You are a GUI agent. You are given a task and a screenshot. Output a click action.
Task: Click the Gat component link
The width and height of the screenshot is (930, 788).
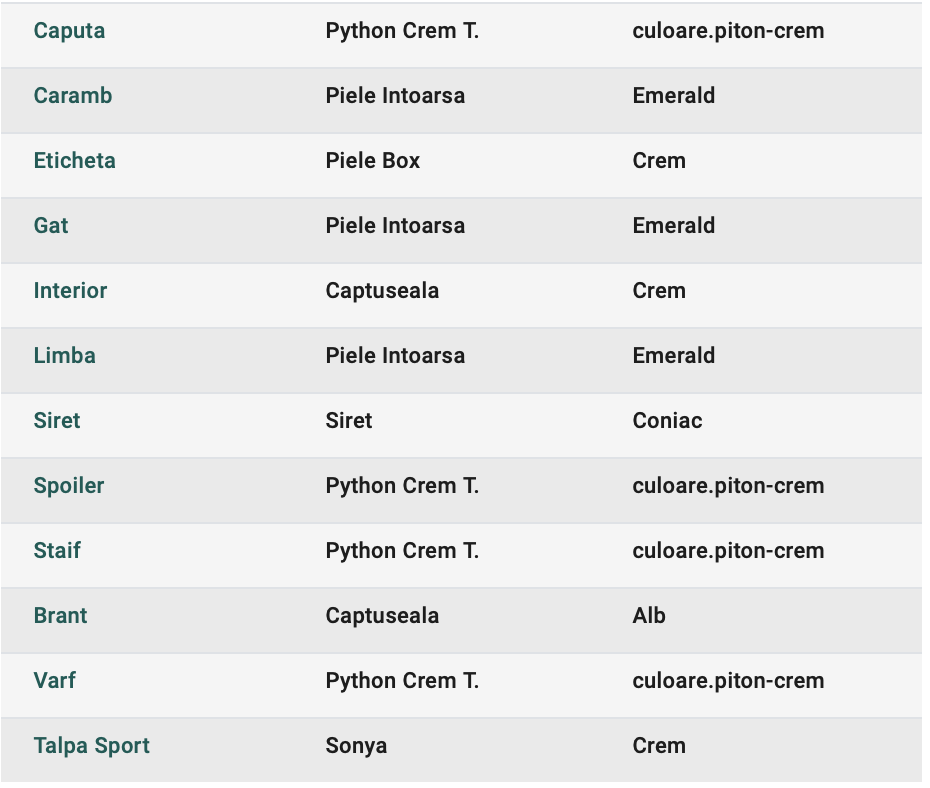click(51, 226)
